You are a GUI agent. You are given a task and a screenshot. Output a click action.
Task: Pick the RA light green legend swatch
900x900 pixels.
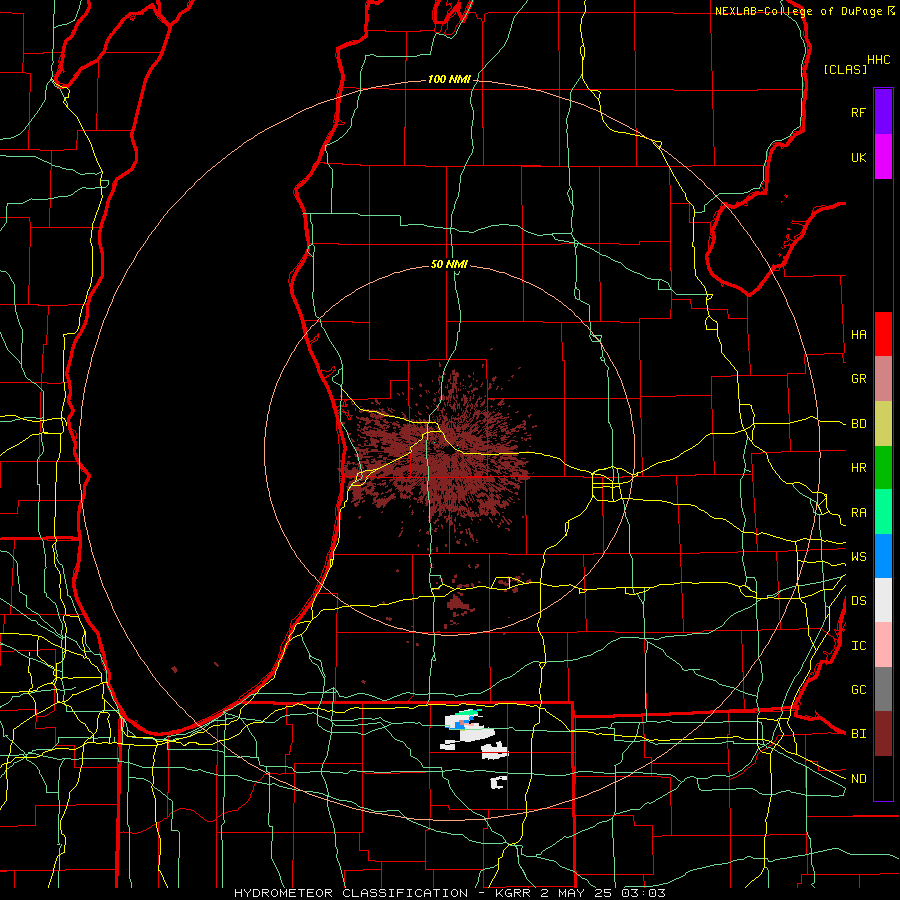point(883,512)
